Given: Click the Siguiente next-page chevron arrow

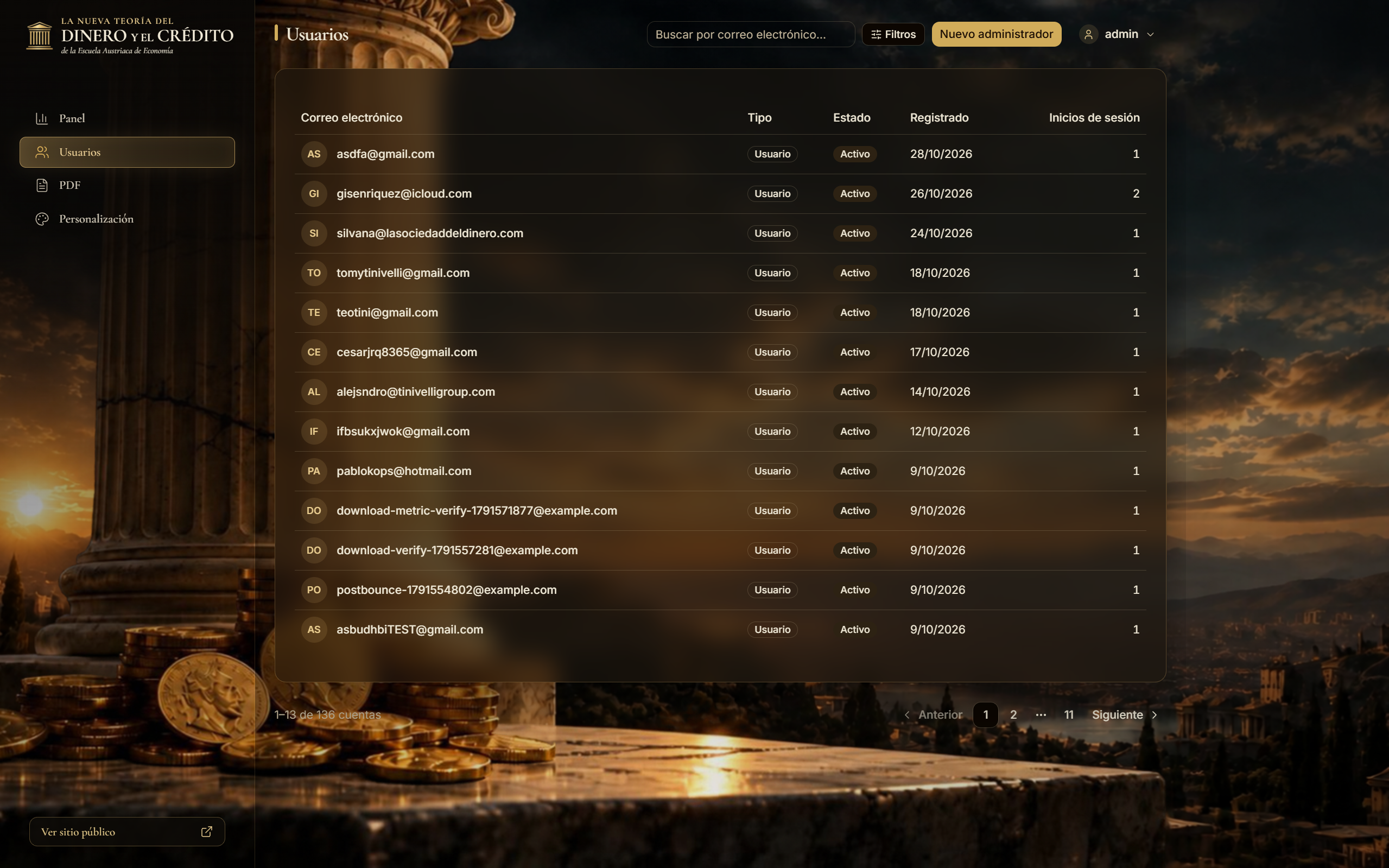Looking at the screenshot, I should point(1155,715).
